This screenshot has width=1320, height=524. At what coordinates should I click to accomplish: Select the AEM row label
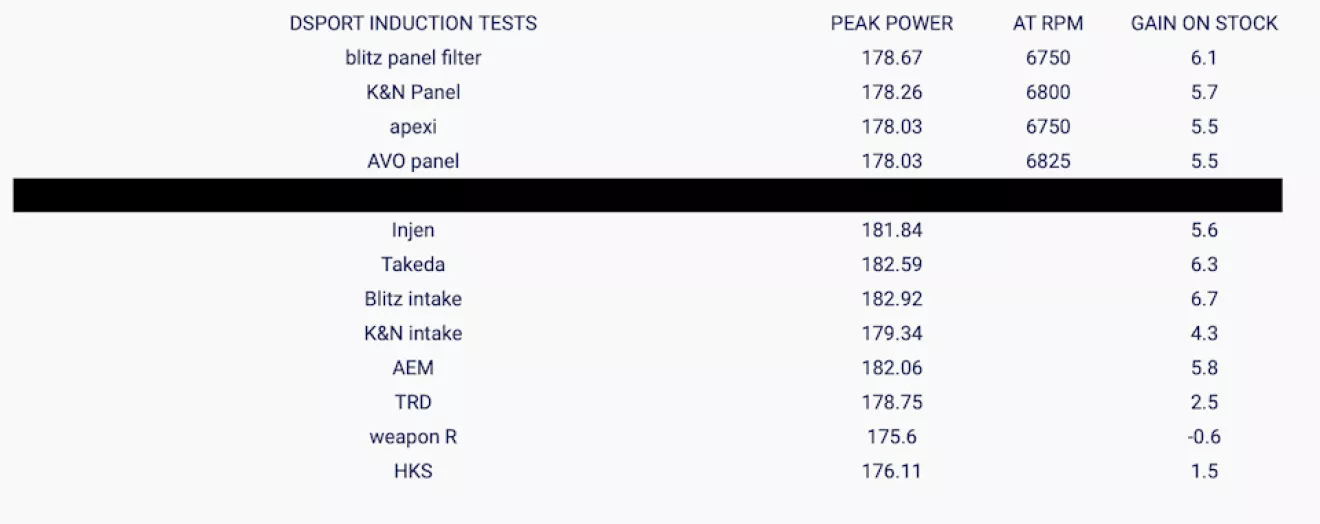click(413, 368)
